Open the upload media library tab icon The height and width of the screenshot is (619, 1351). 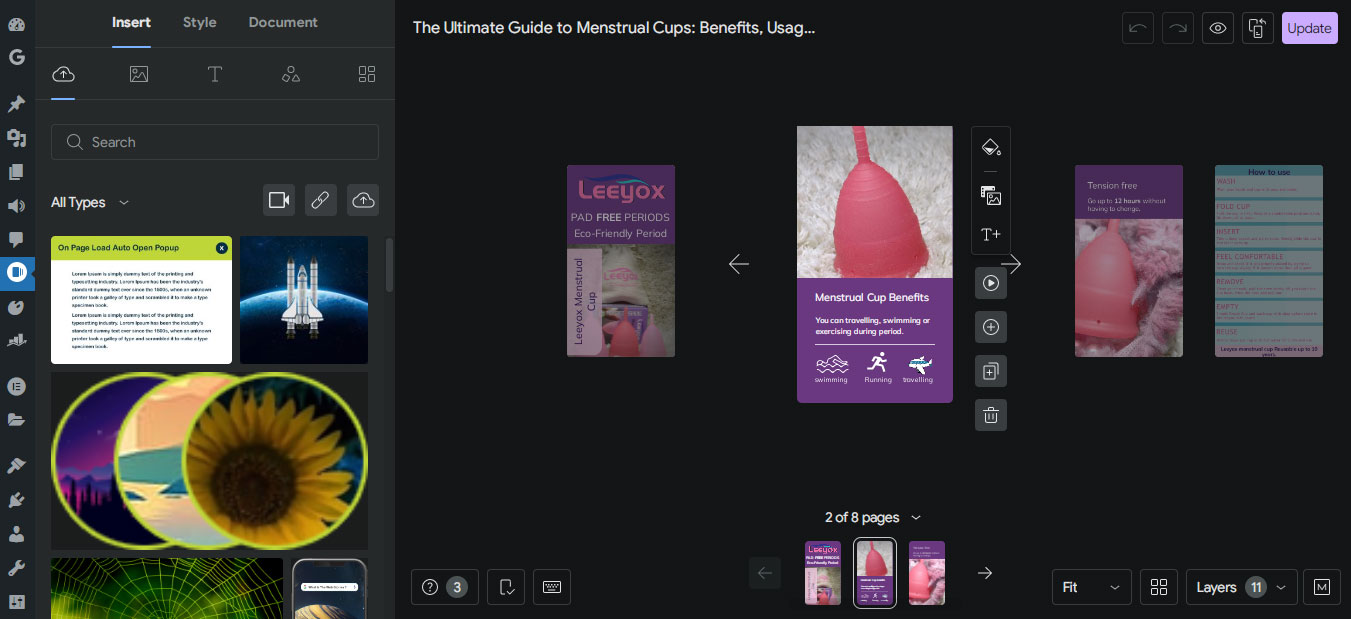(x=63, y=74)
